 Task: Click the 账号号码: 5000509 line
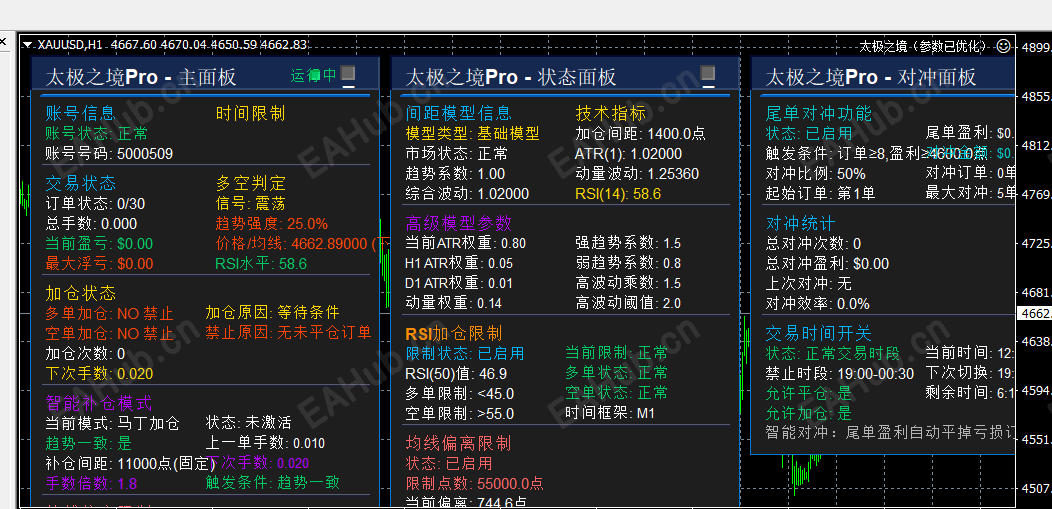109,154
